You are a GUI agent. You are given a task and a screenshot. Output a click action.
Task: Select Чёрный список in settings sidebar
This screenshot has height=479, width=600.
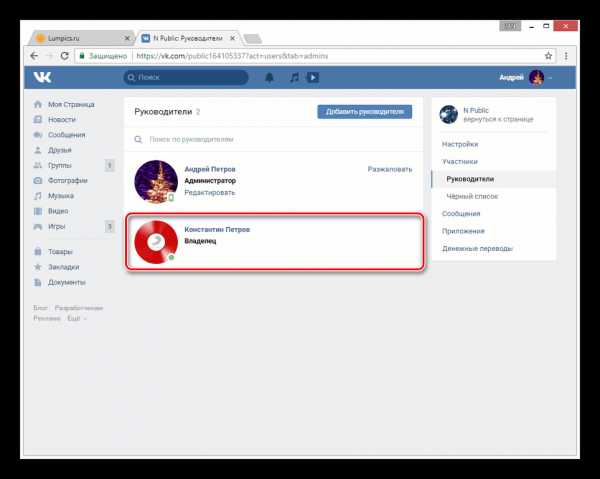pyautogui.click(x=472, y=196)
